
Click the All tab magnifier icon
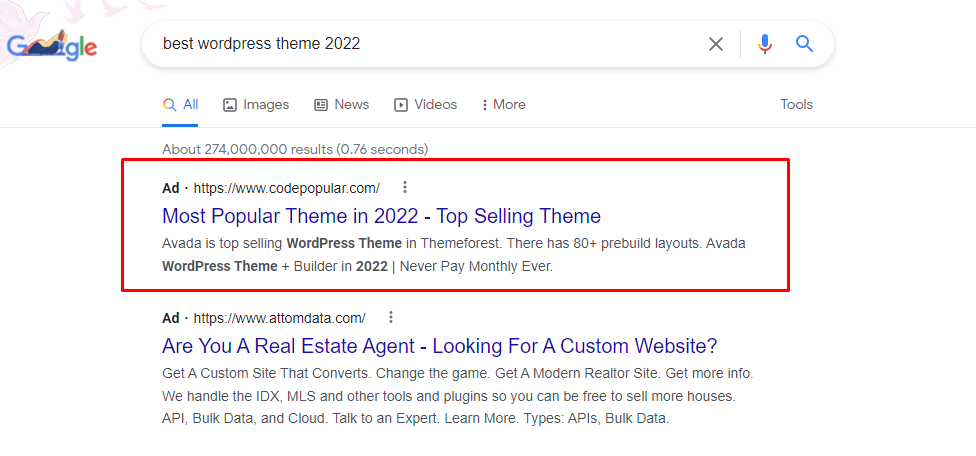pyautogui.click(x=169, y=105)
